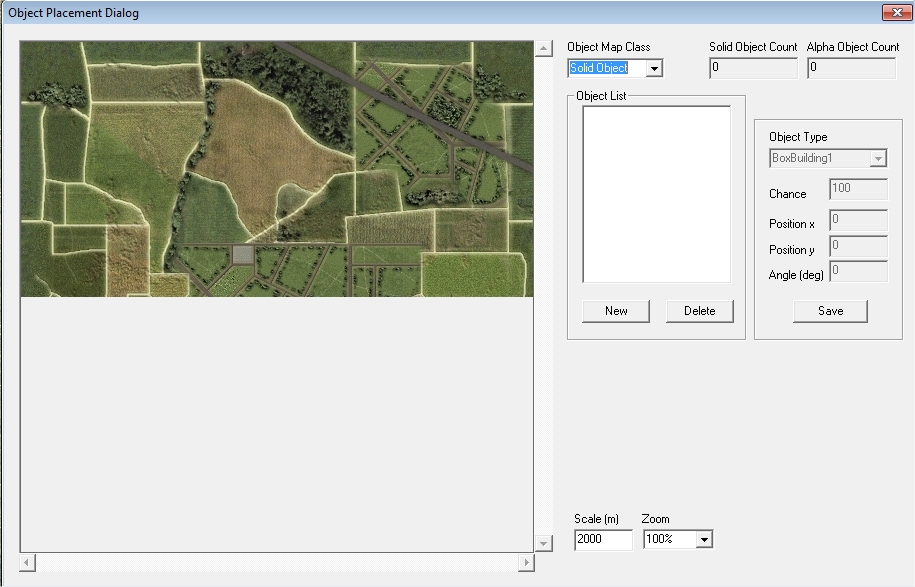Click the Chance value field
Image resolution: width=915 pixels, height=587 pixels.
[858, 189]
